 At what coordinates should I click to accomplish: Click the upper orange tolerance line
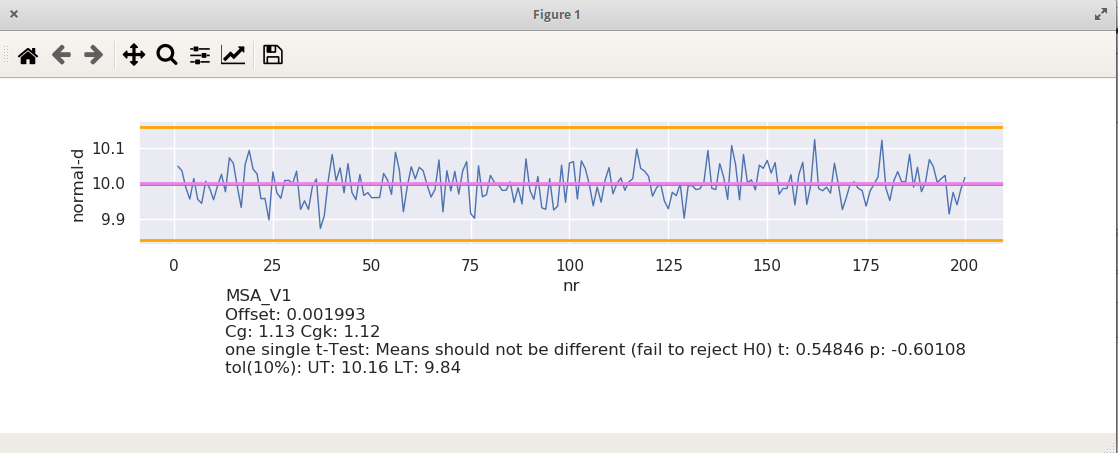pos(571,128)
